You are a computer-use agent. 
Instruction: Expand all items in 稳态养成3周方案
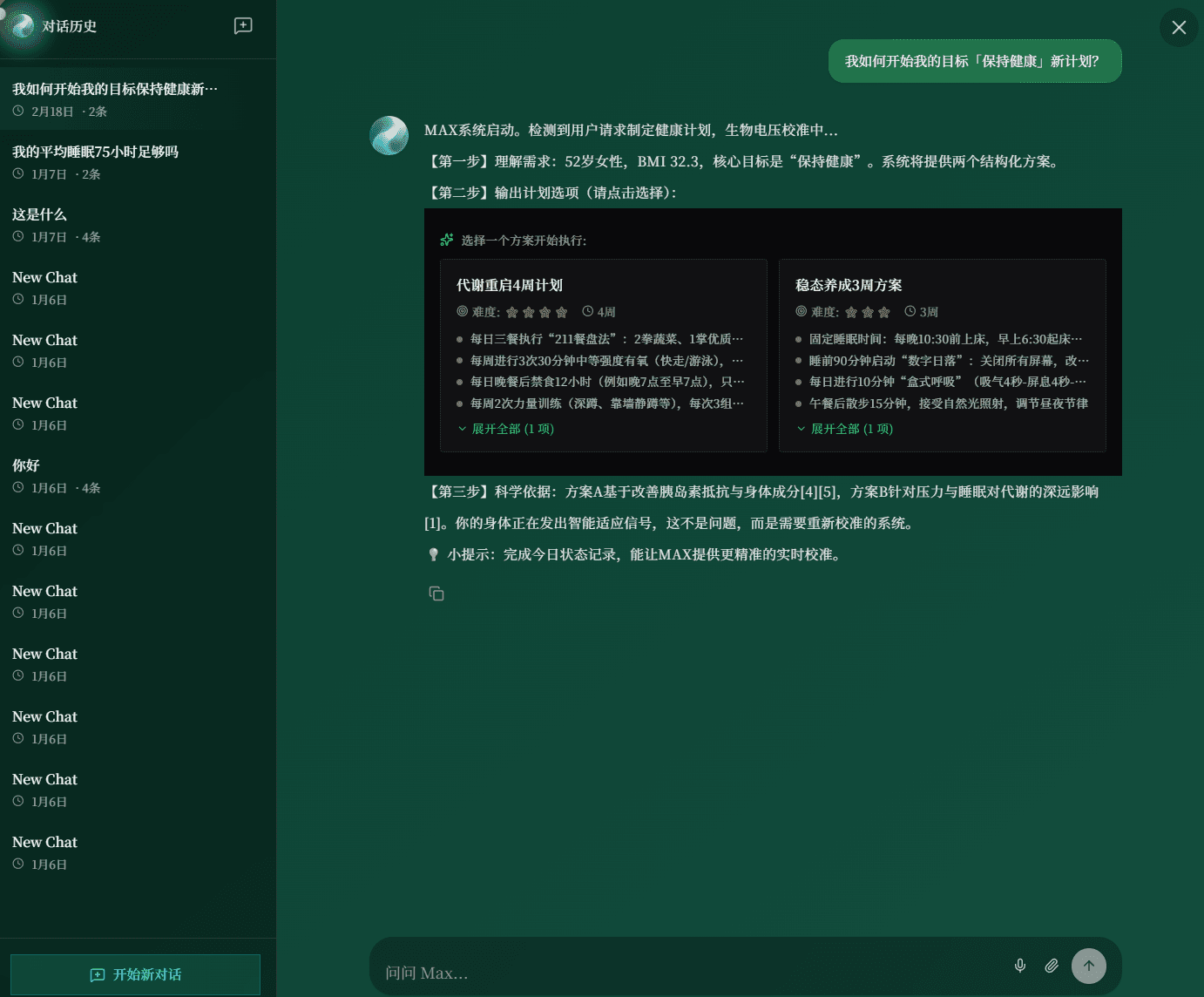[845, 429]
